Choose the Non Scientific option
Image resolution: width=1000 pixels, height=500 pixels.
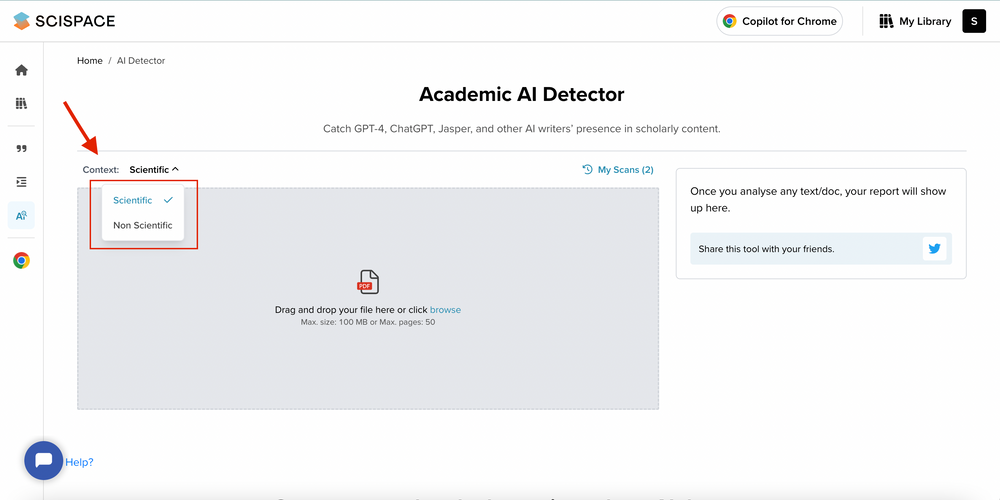(x=143, y=225)
